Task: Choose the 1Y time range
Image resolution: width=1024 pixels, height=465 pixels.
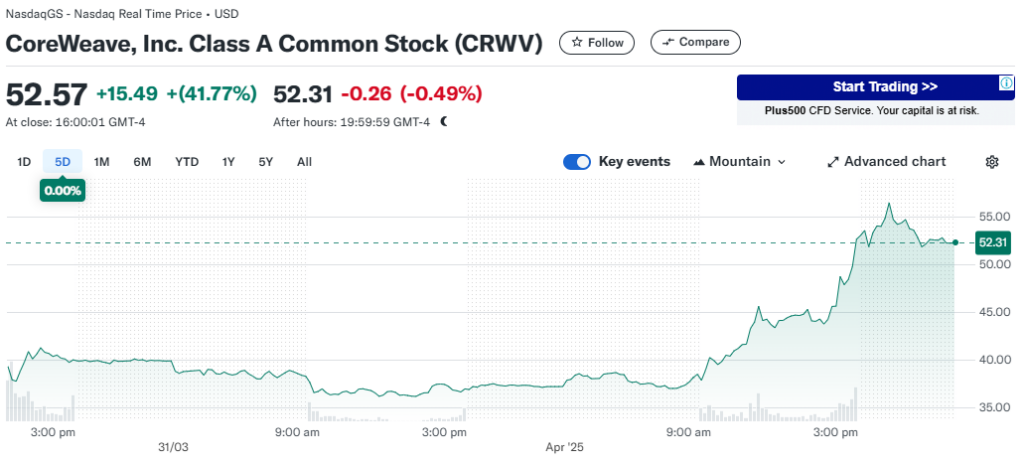Action: pyautogui.click(x=229, y=162)
